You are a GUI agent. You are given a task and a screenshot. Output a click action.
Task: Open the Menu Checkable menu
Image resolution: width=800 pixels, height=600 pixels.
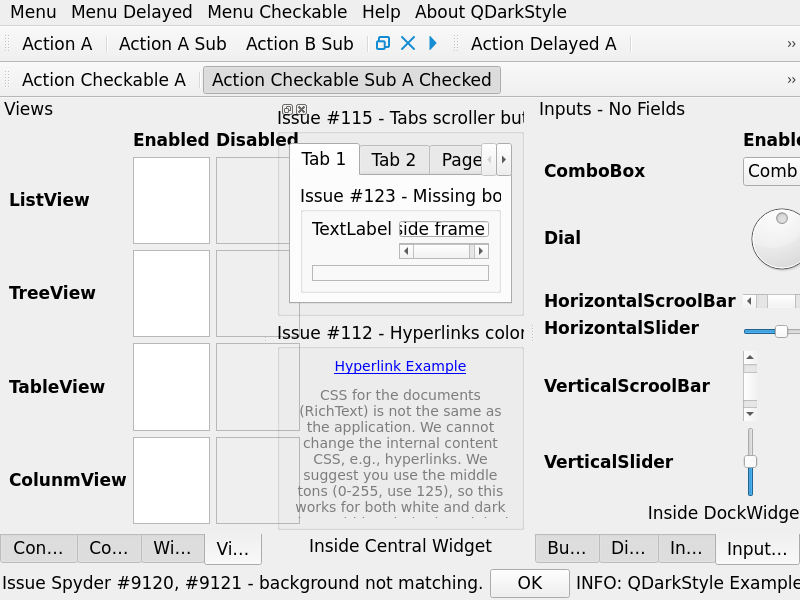tap(277, 12)
